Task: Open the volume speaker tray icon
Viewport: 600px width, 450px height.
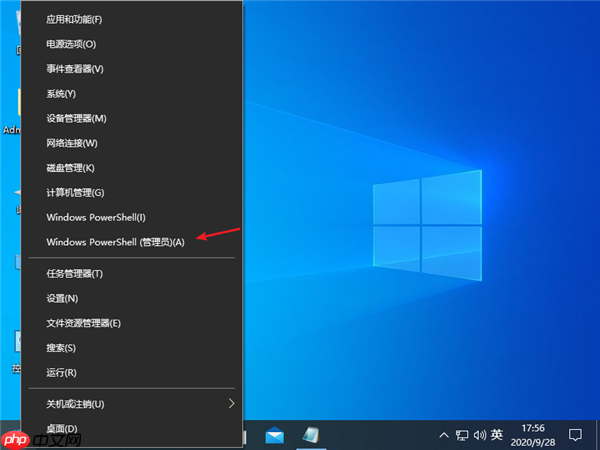Action: pos(479,435)
